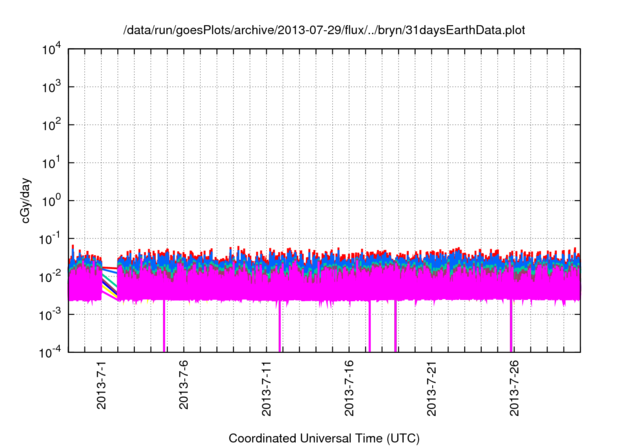Click the magenta dropout spike after 2013-7-11
This screenshot has height=448, width=640.
point(280,326)
